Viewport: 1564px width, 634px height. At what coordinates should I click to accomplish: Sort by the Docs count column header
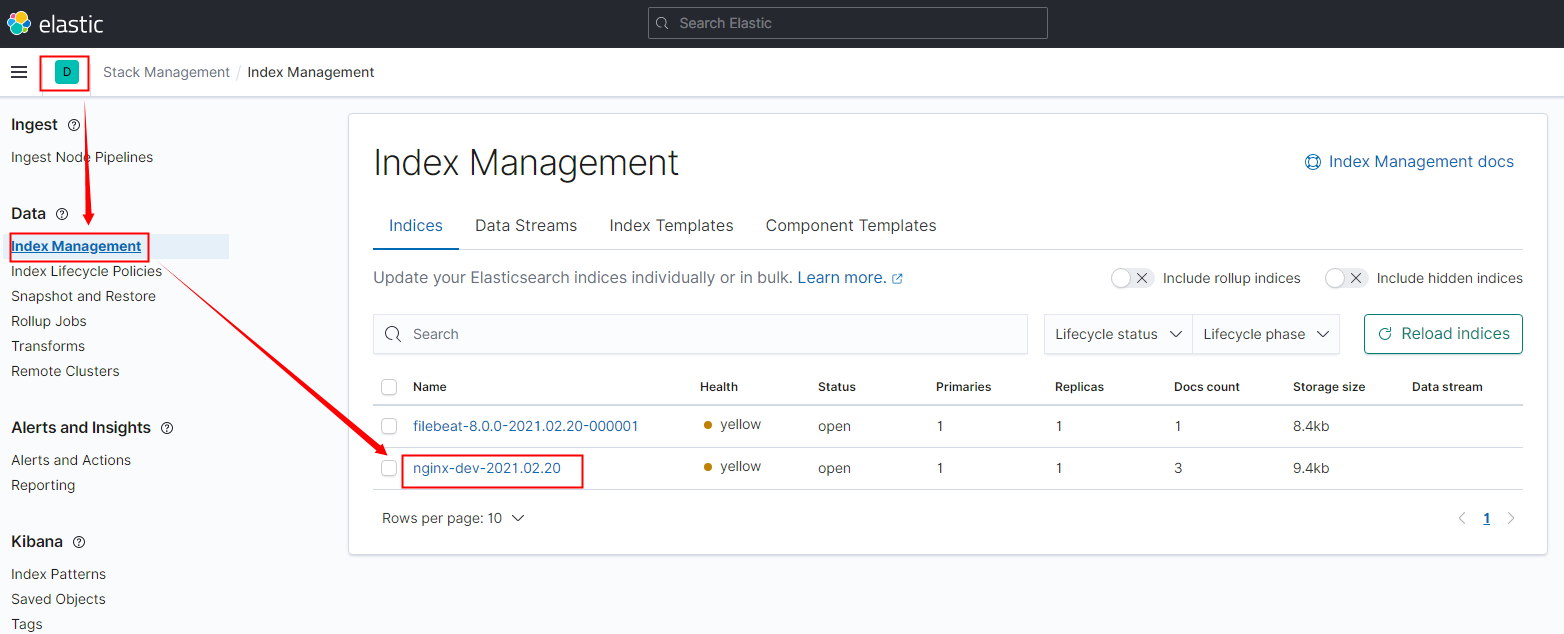point(1207,387)
